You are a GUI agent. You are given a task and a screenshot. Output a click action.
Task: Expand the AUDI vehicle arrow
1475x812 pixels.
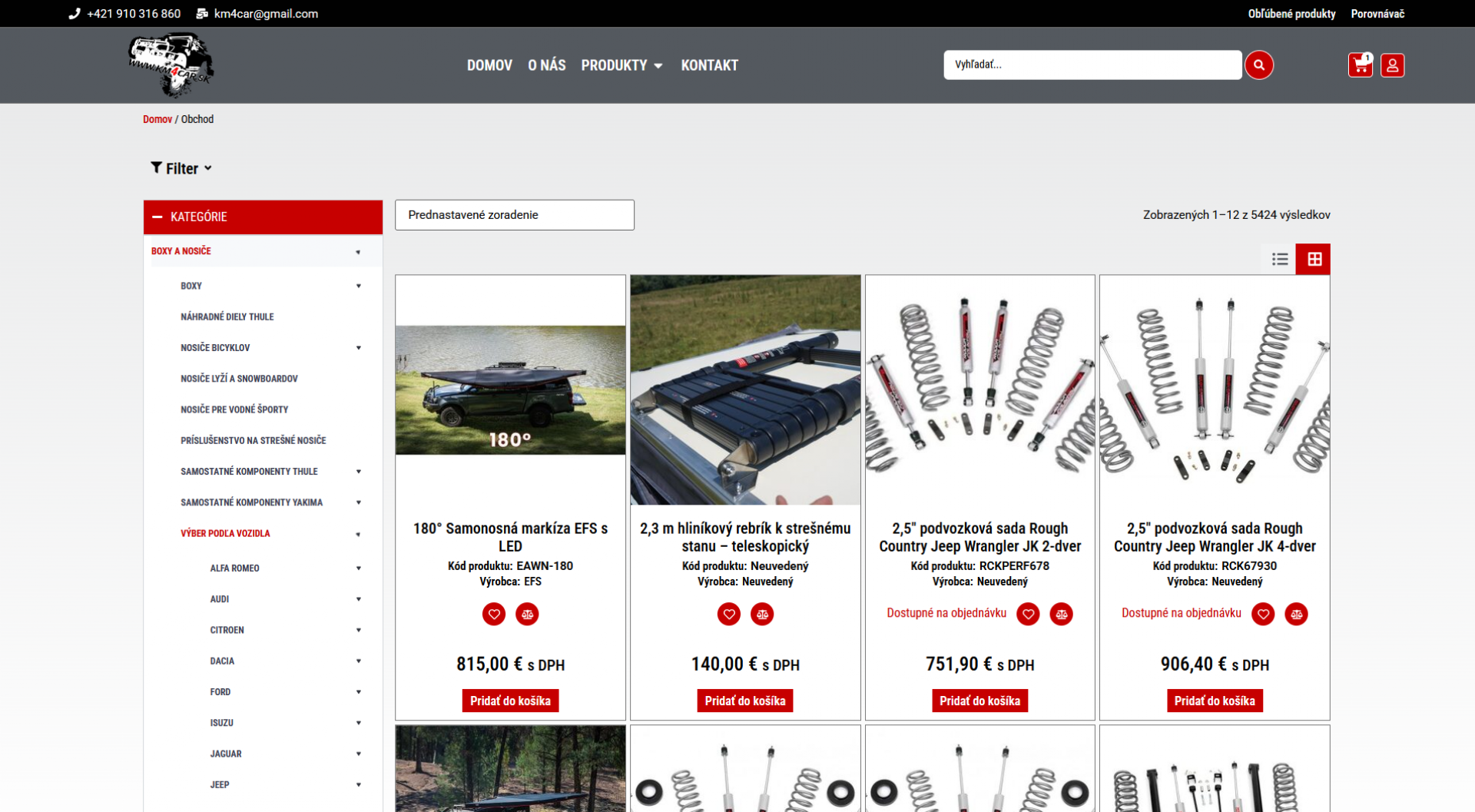pyautogui.click(x=358, y=599)
